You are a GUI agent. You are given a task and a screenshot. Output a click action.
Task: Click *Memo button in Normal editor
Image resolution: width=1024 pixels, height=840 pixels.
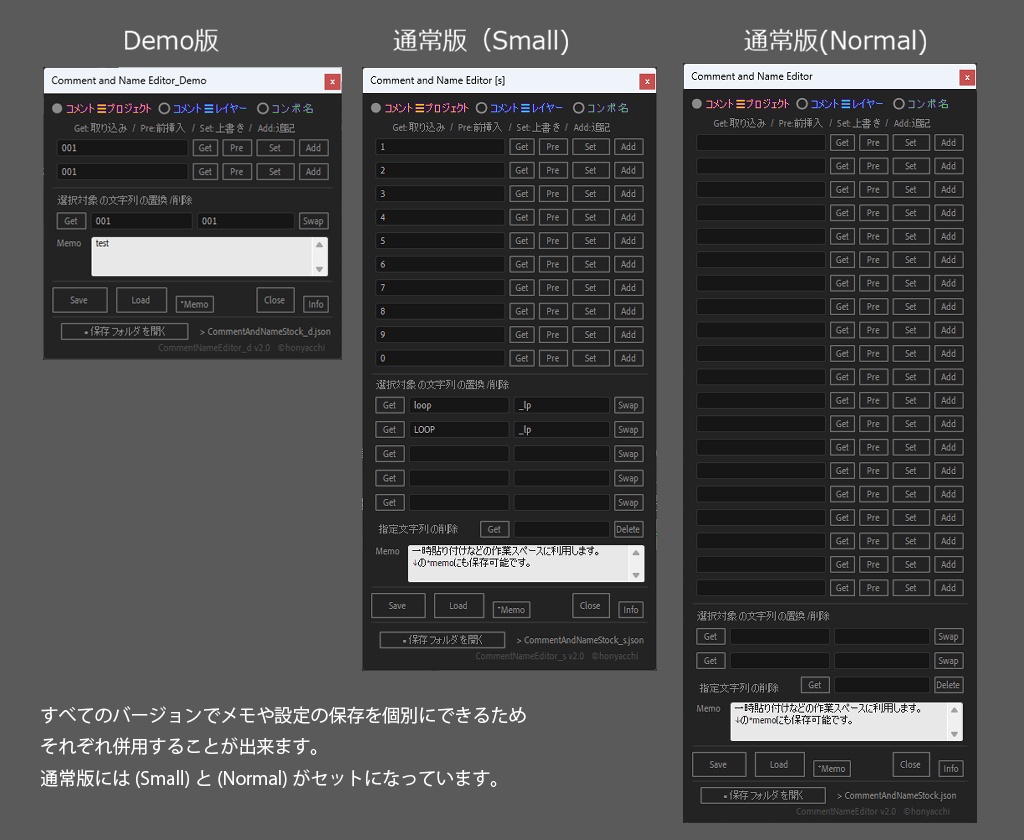(832, 769)
